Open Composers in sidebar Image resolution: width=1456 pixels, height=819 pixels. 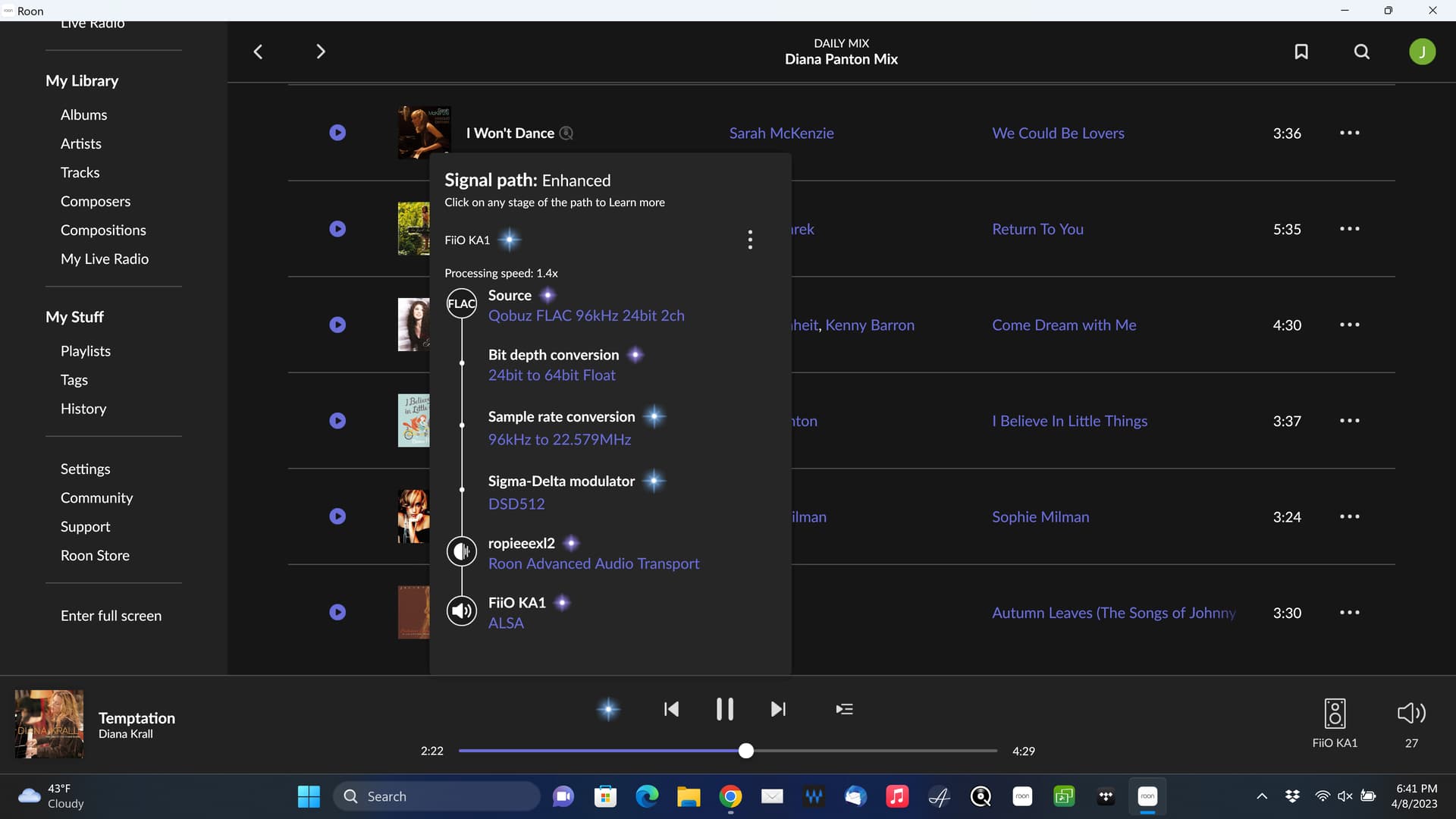point(96,201)
